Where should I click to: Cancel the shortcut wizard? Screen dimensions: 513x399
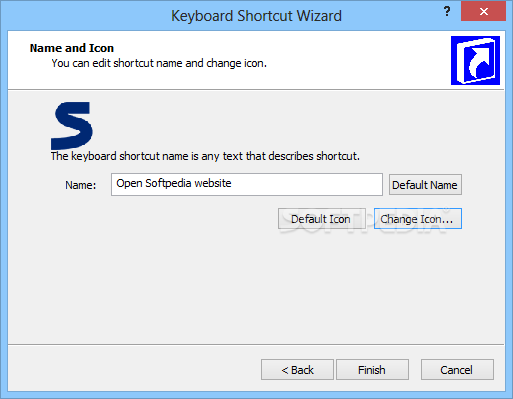pos(457,370)
